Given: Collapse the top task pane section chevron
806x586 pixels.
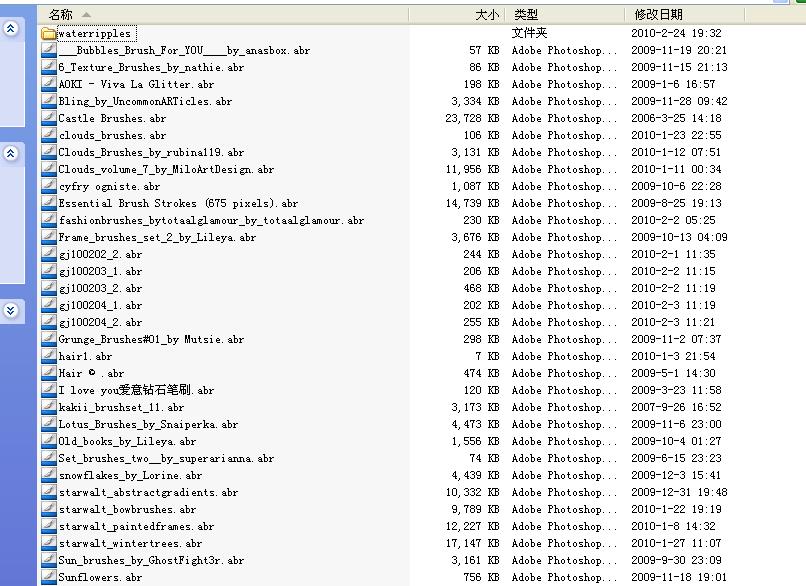Looking at the screenshot, I should coord(11,28).
